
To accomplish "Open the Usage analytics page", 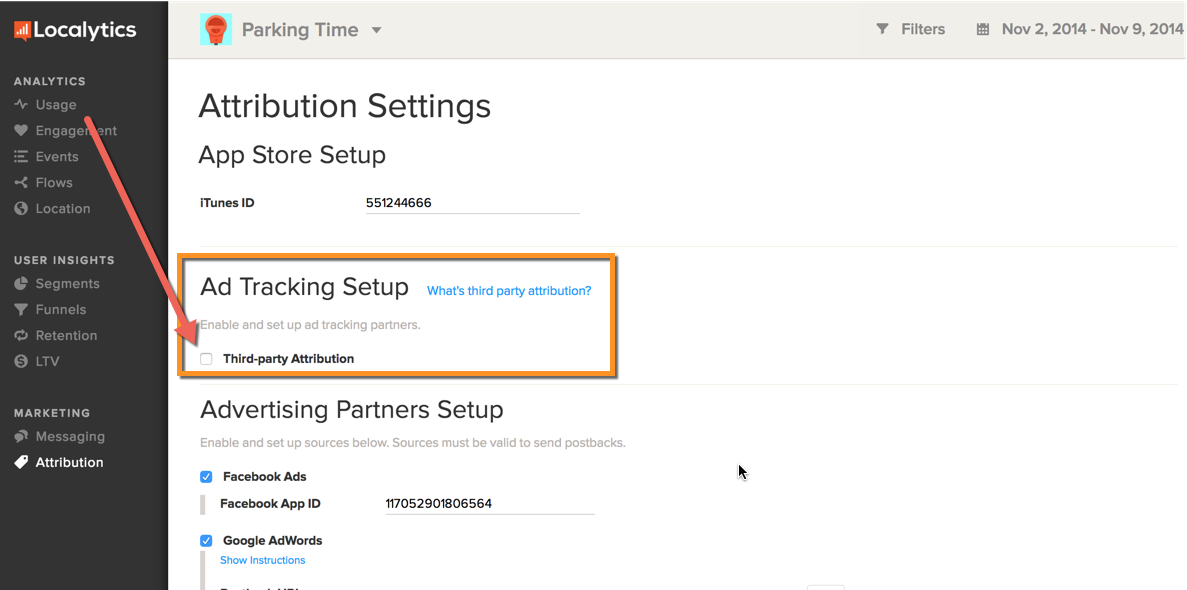I will pyautogui.click(x=56, y=105).
